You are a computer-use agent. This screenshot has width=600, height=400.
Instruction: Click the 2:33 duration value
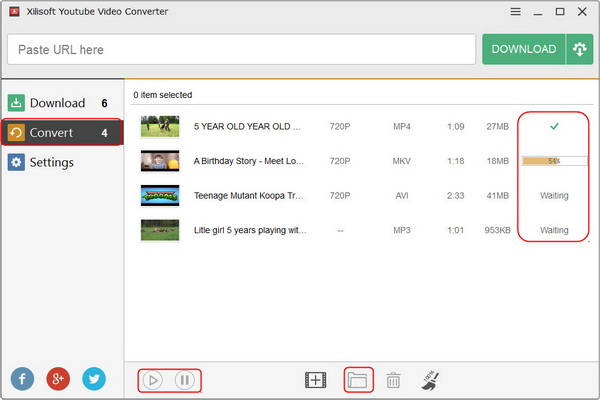(x=456, y=196)
